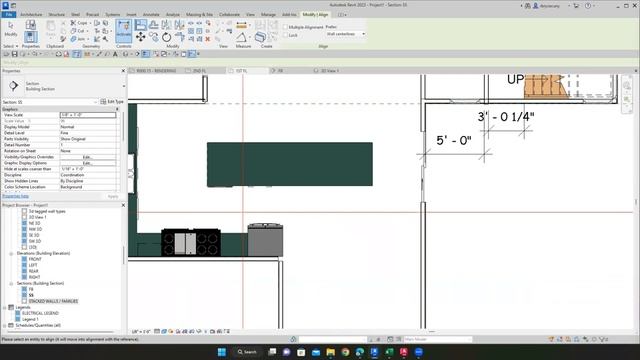The width and height of the screenshot is (640, 360).
Task: Close the Project Browser panel
Action: tap(123, 205)
